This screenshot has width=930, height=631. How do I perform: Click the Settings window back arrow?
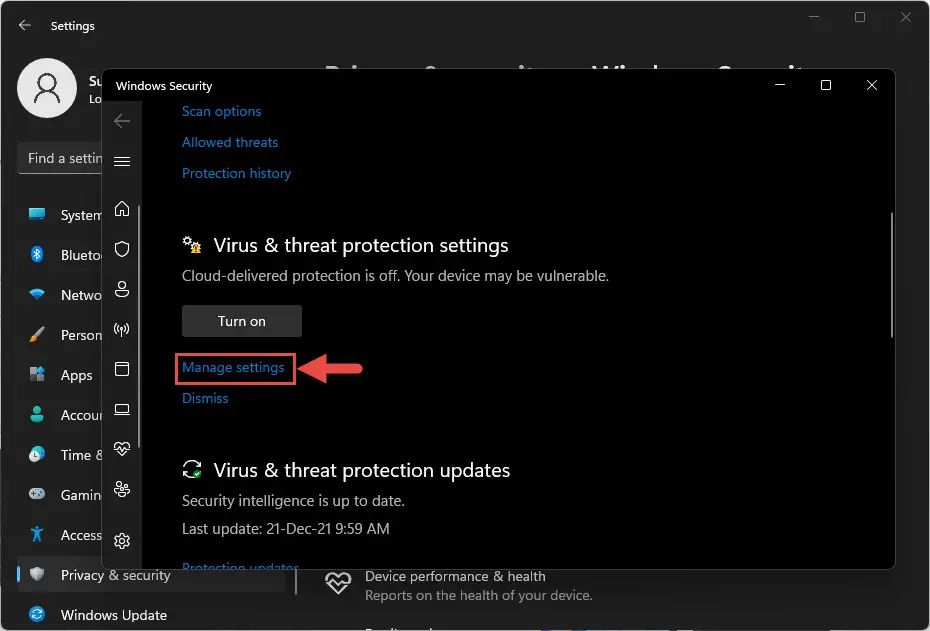(x=24, y=25)
